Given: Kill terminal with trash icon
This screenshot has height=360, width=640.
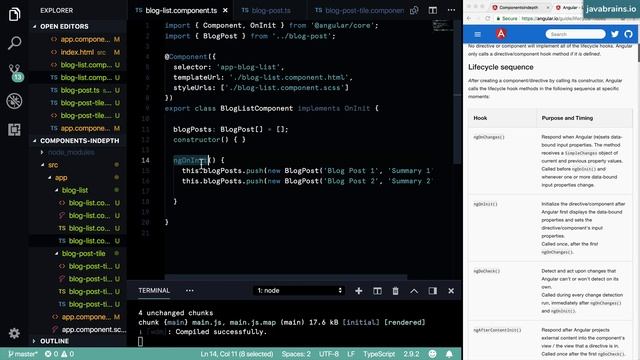Looking at the screenshot, I should (x=395, y=291).
